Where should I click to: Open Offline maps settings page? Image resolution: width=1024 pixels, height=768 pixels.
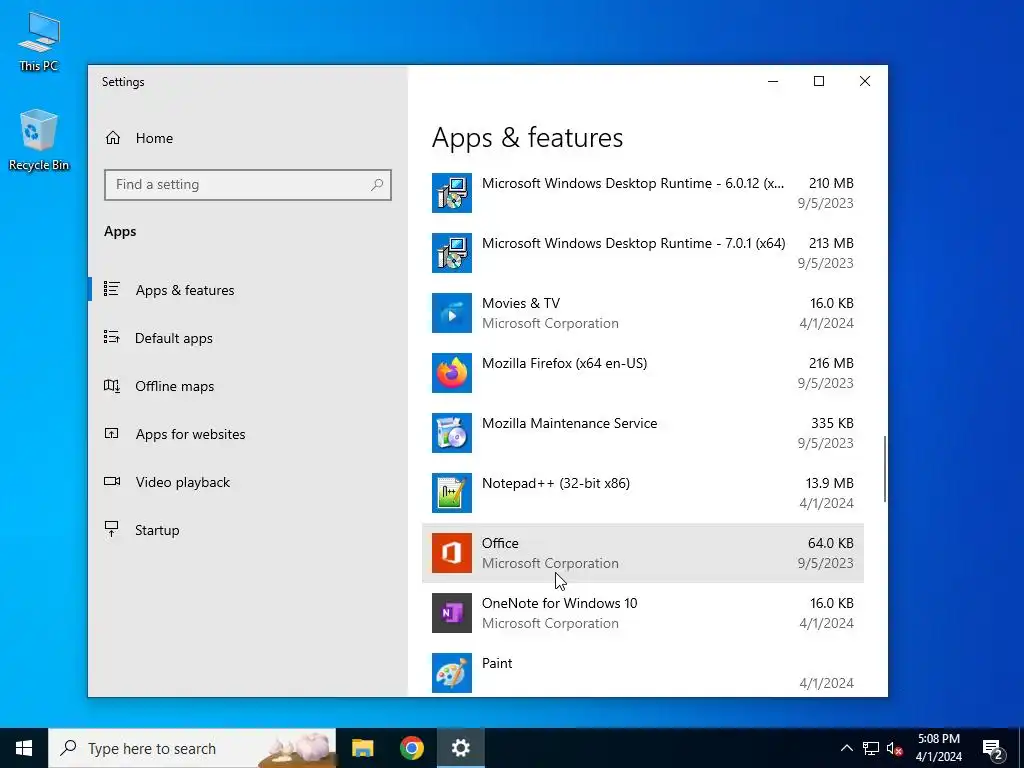click(x=174, y=386)
